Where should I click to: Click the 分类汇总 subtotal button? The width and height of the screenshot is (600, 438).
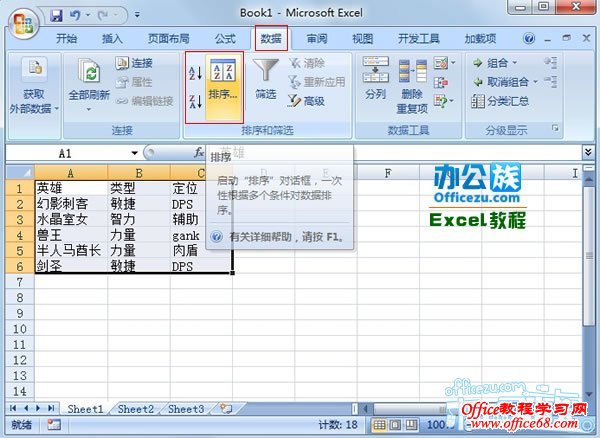pyautogui.click(x=501, y=101)
